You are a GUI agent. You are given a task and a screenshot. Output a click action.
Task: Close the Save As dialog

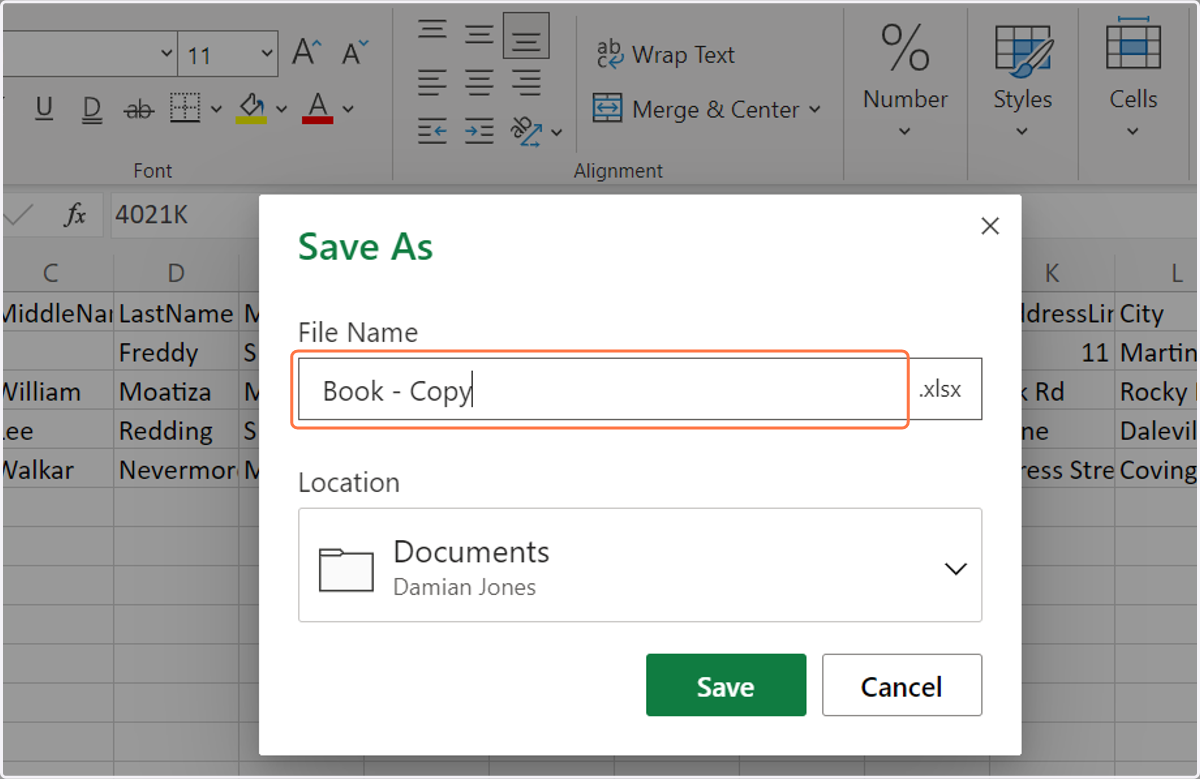pyautogui.click(x=990, y=226)
